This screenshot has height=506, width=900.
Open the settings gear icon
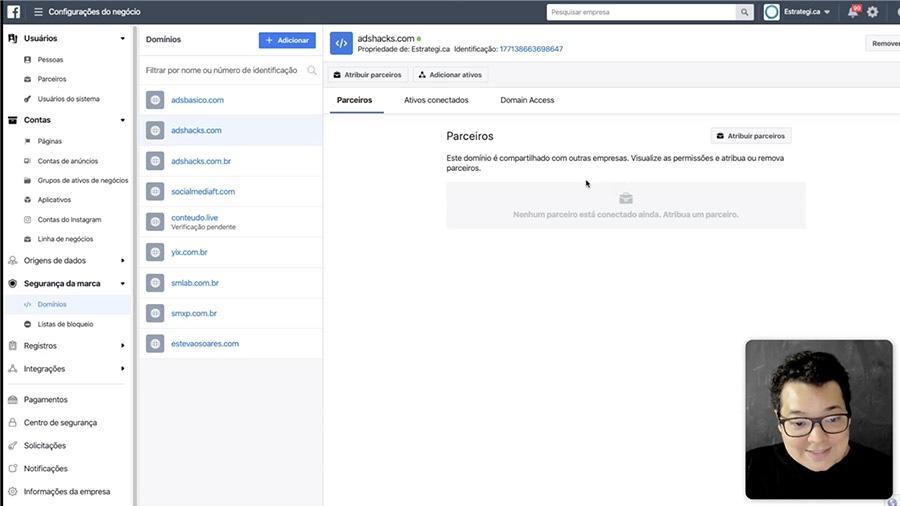872,12
